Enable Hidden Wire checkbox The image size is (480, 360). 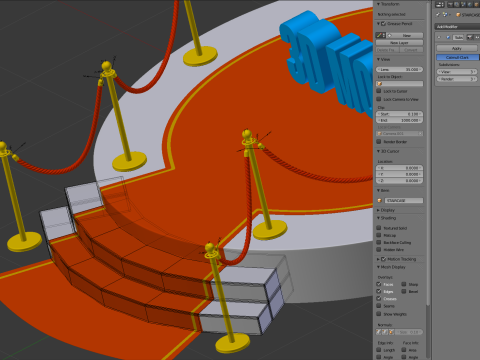coord(379,249)
